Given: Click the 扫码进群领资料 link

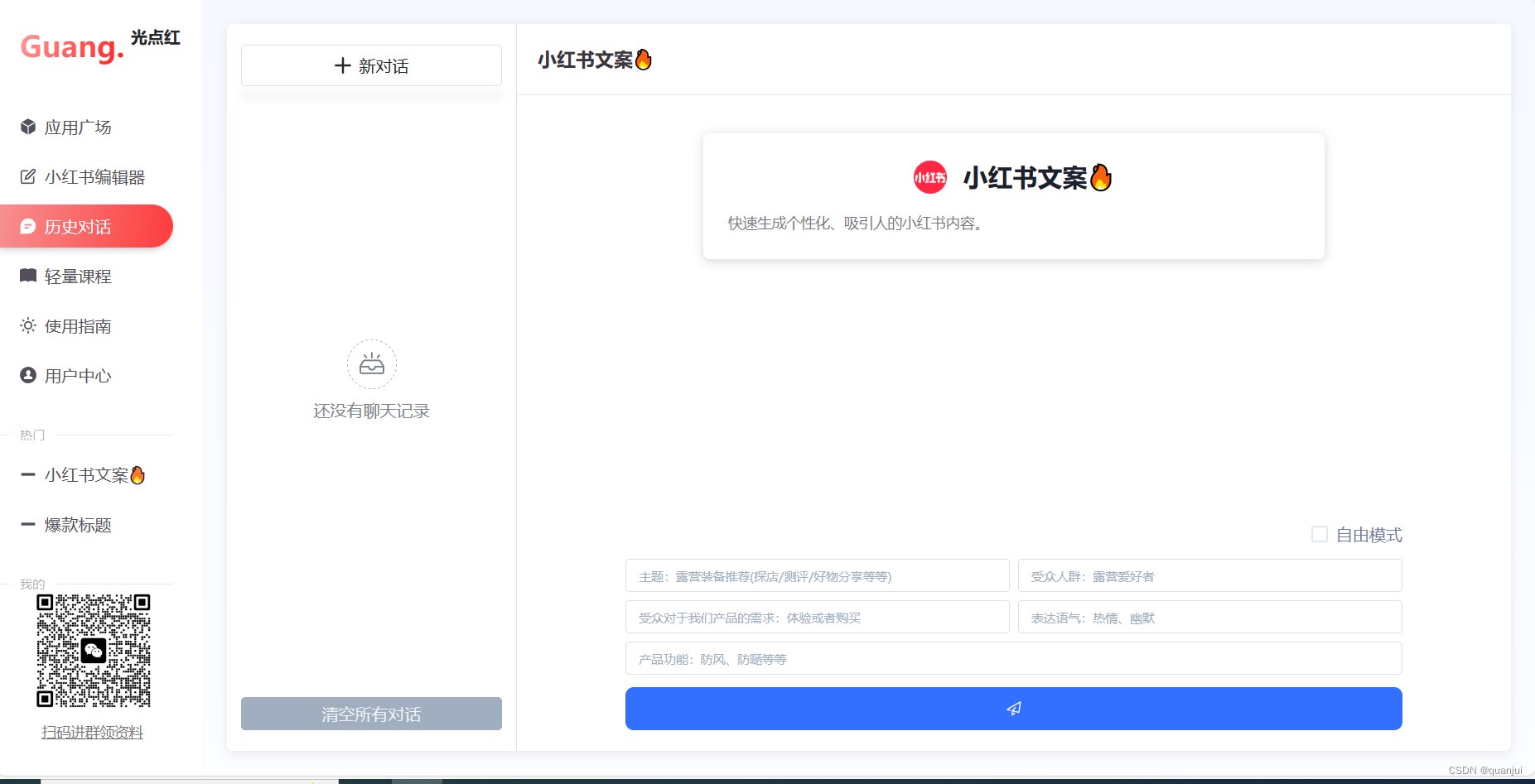Looking at the screenshot, I should (93, 732).
